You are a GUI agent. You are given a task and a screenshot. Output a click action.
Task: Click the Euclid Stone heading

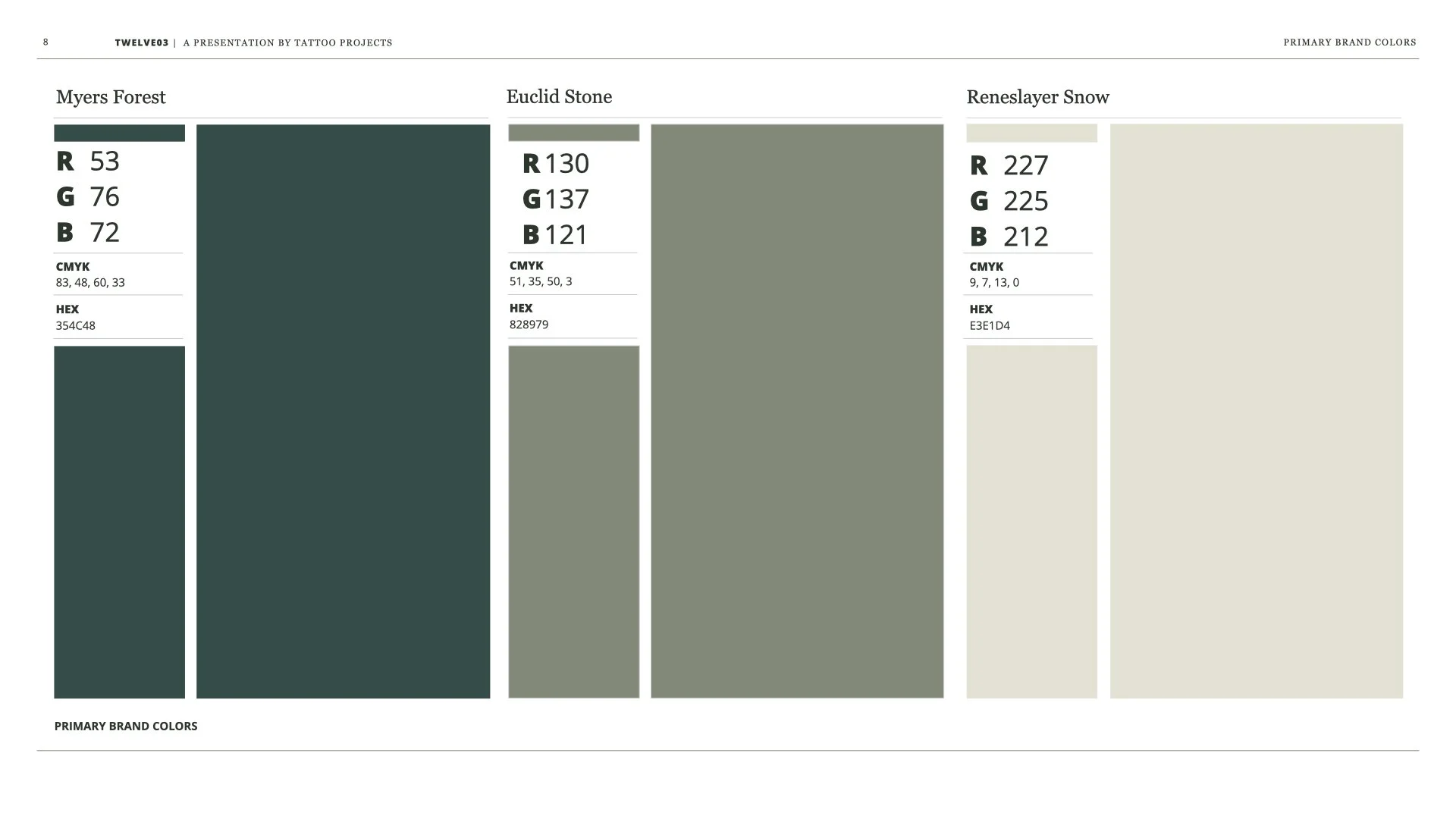click(x=559, y=97)
